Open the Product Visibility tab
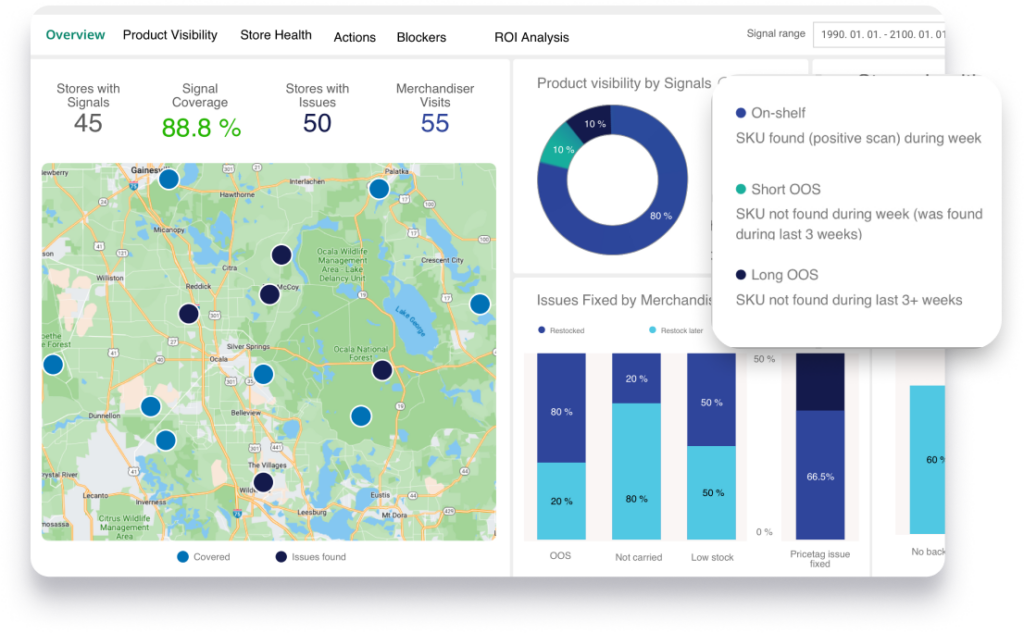 (170, 35)
